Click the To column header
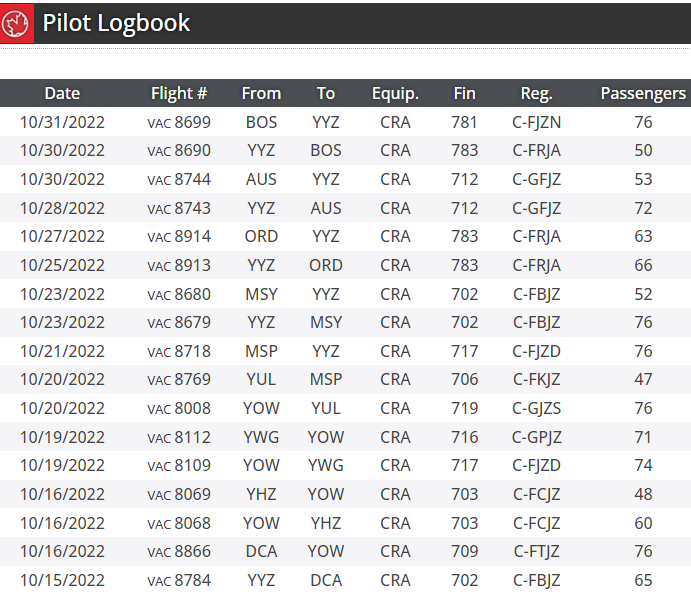Viewport: 691px width, 602px height. point(326,94)
